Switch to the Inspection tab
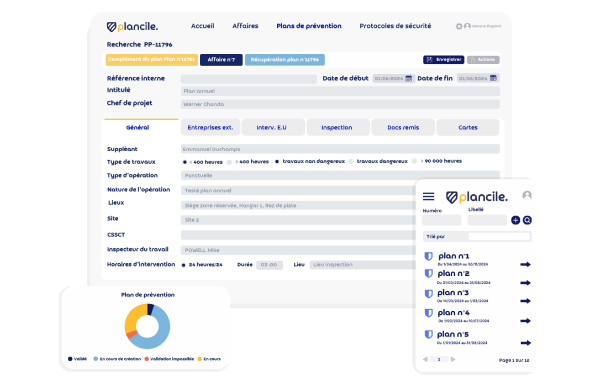600x380 pixels. [x=337, y=127]
